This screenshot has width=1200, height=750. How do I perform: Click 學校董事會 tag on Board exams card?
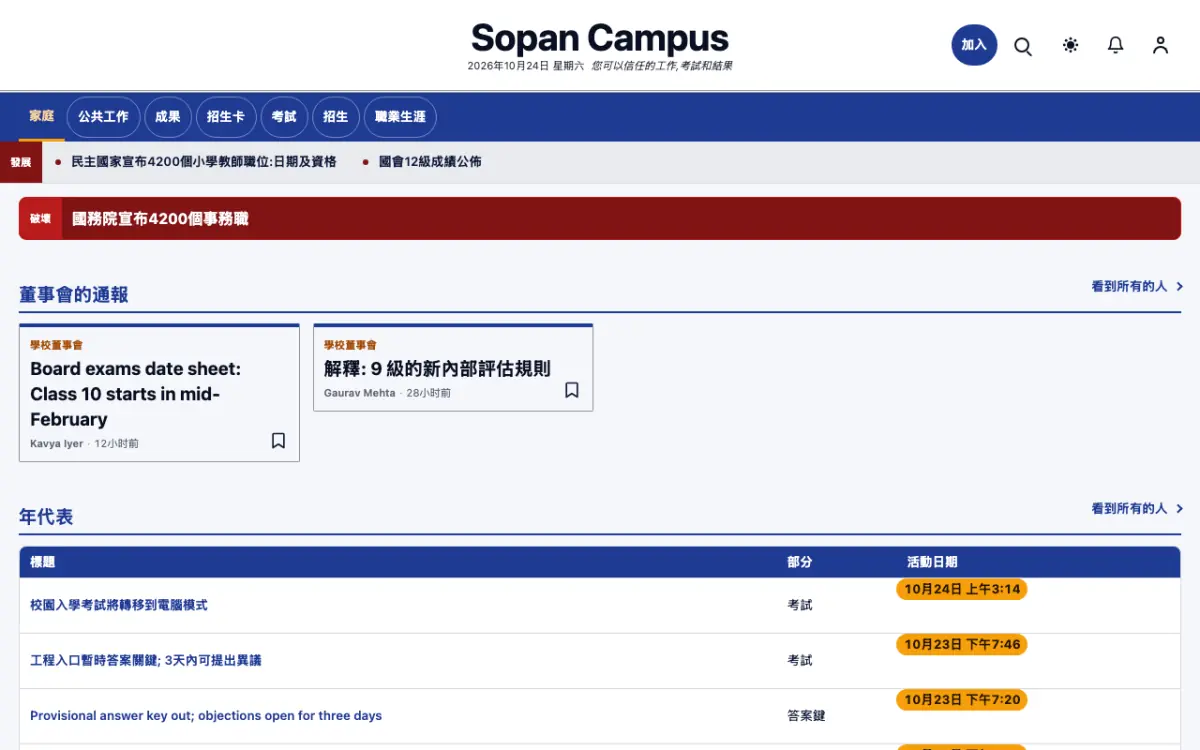pos(56,345)
